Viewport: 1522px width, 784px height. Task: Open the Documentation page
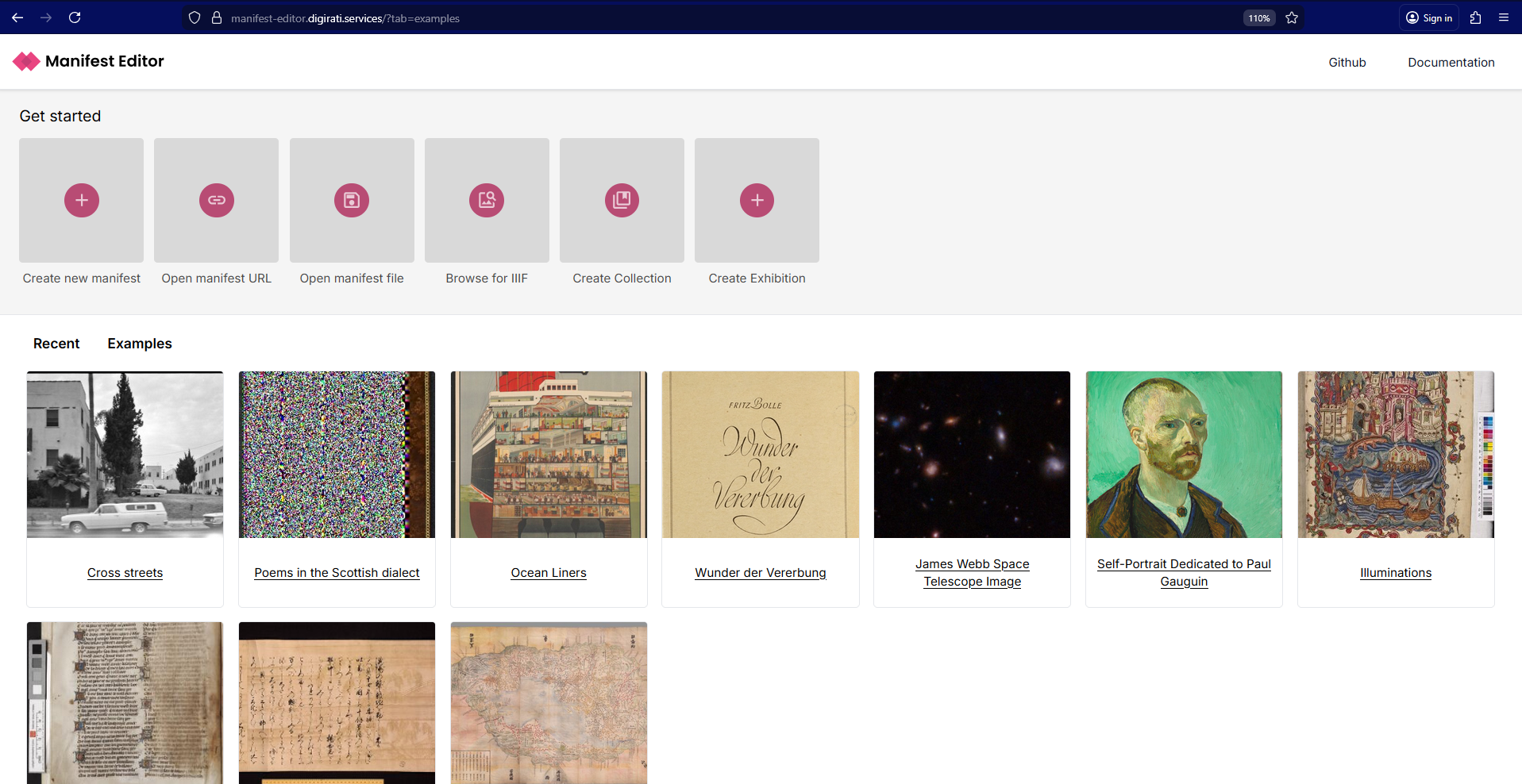point(1451,62)
